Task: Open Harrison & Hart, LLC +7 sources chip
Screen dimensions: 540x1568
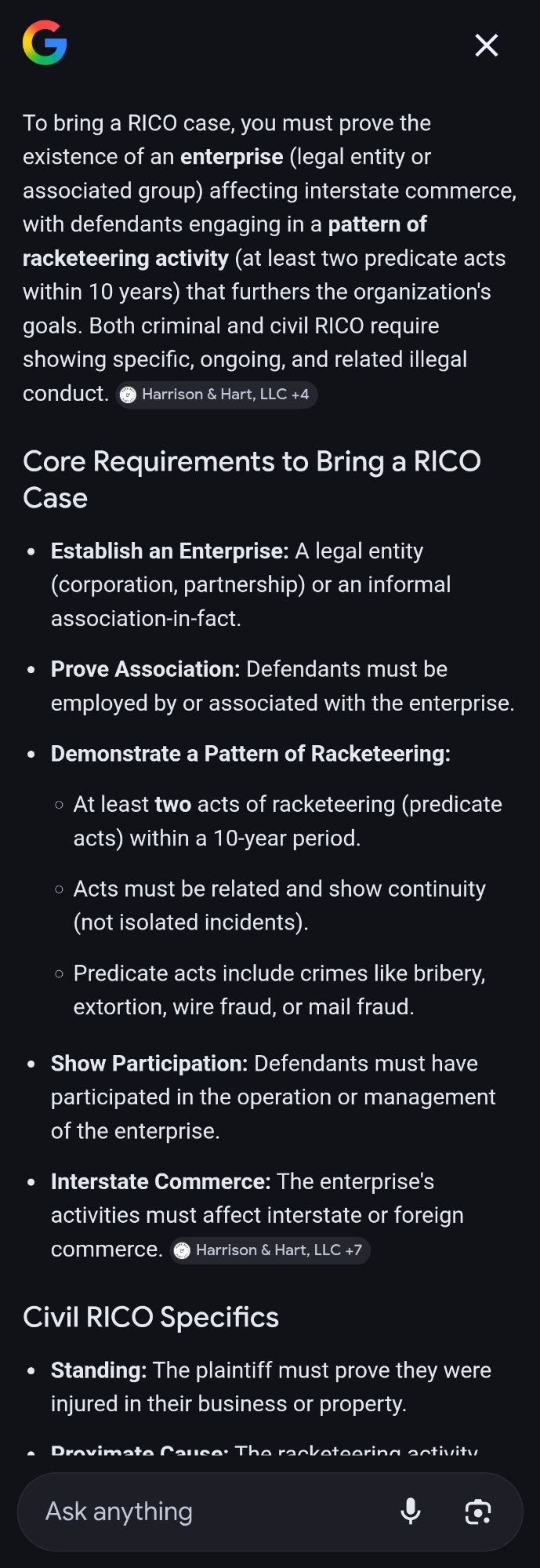Action: coord(271,1250)
